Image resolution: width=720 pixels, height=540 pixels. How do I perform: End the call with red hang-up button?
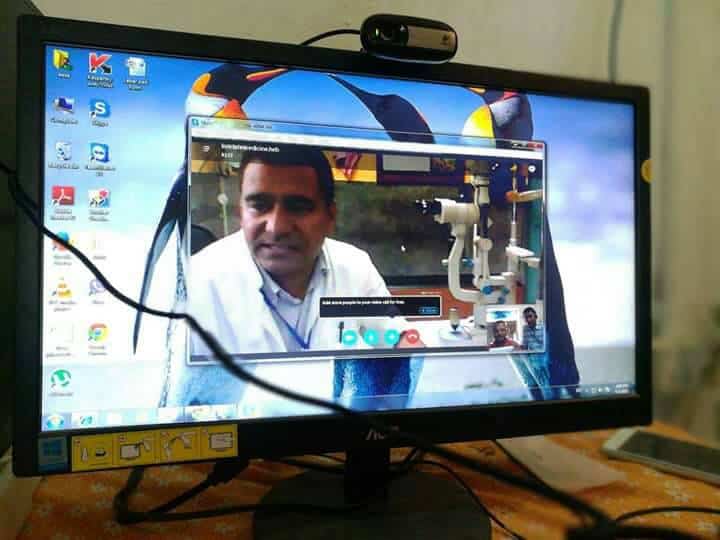[x=412, y=337]
